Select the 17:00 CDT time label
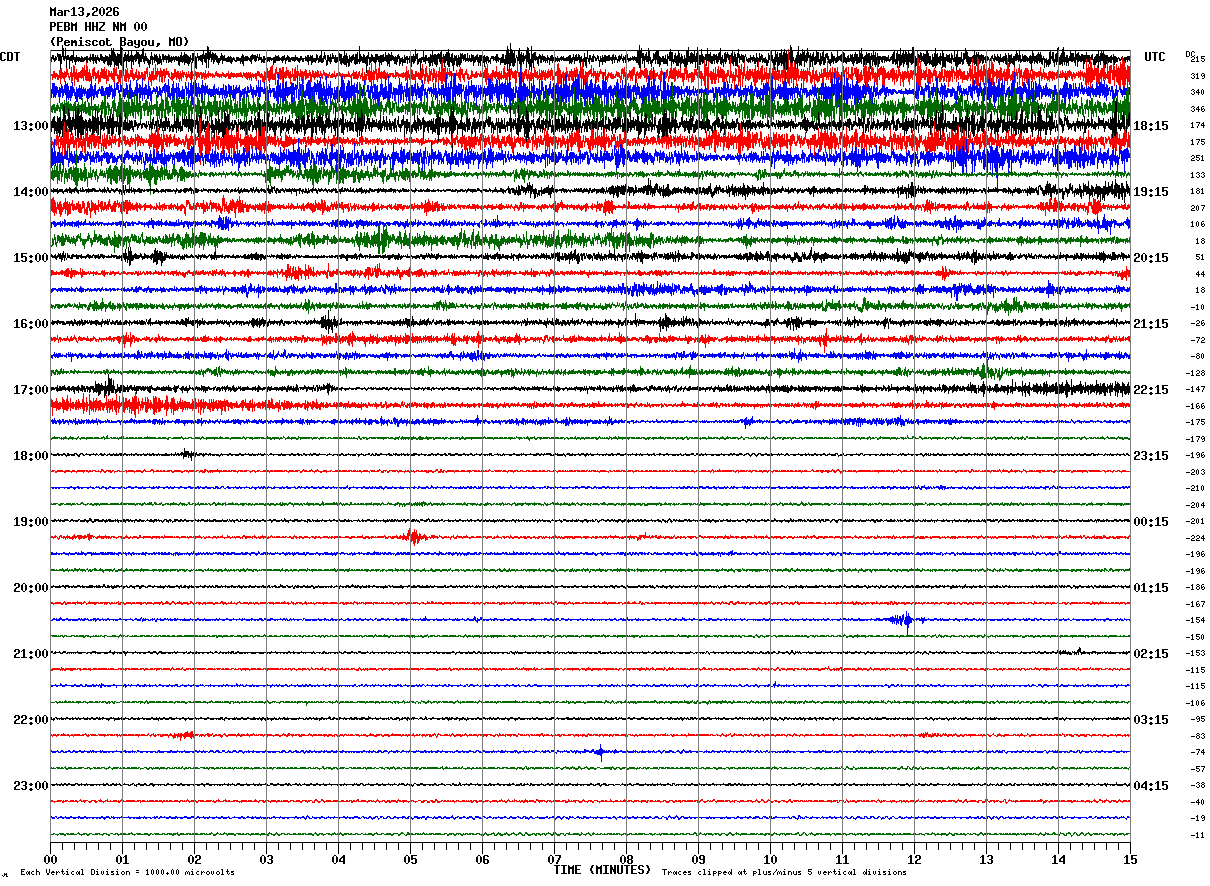Image resolution: width=1210 pixels, height=886 pixels. [31, 390]
